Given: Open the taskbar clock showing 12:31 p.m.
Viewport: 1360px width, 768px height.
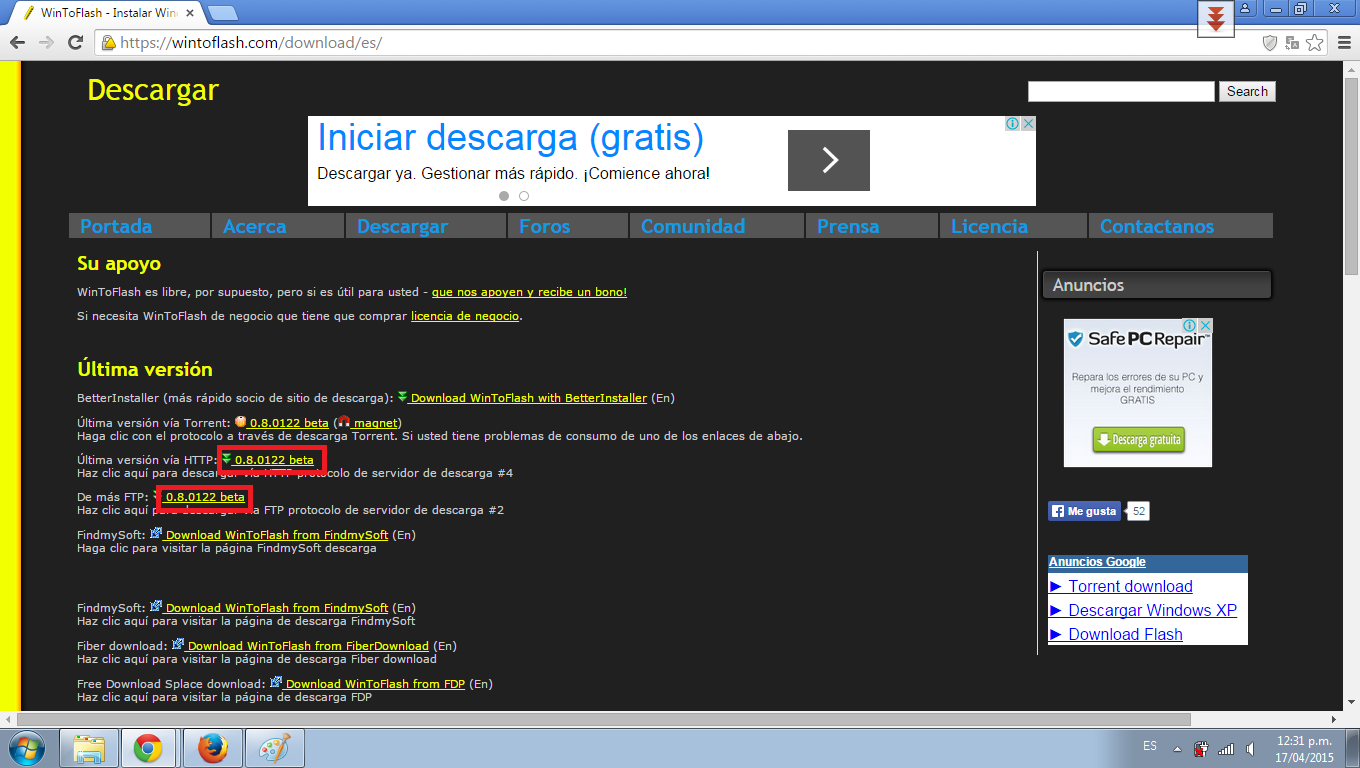Looking at the screenshot, I should click(x=1305, y=749).
